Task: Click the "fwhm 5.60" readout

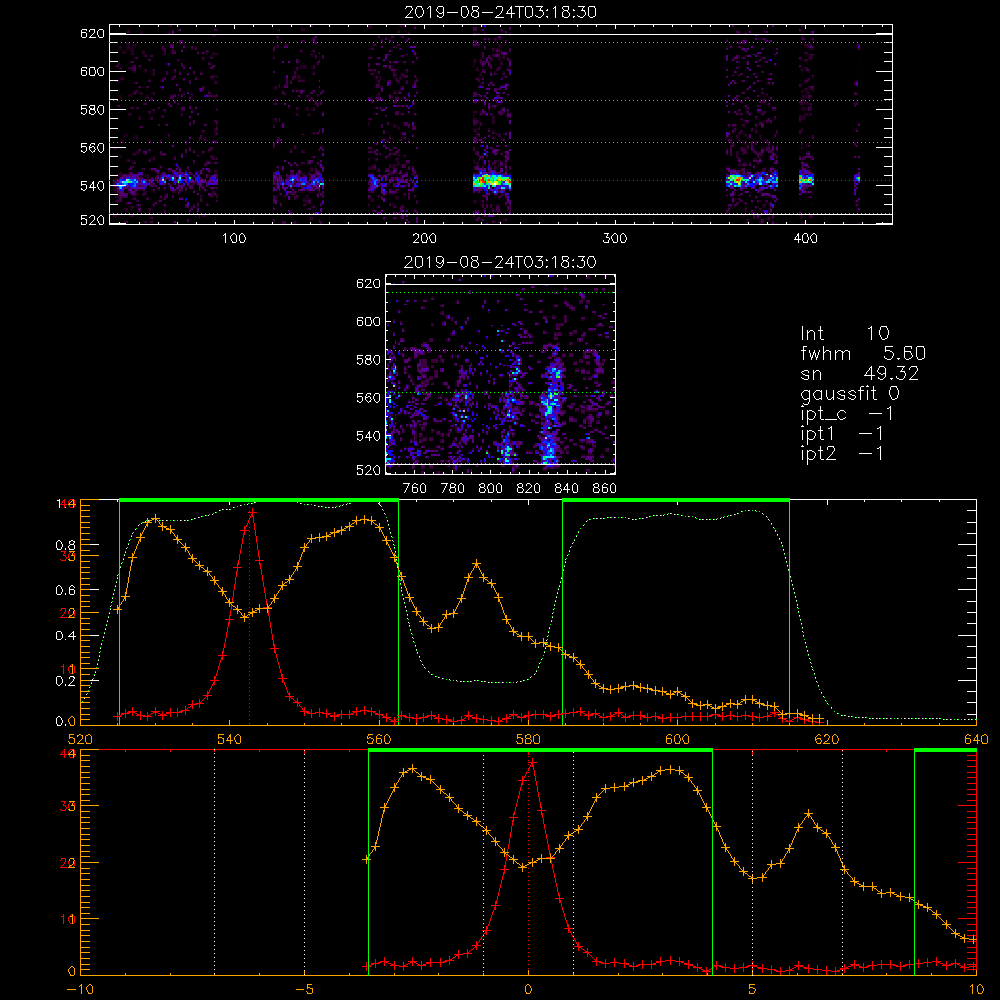Action: [863, 353]
